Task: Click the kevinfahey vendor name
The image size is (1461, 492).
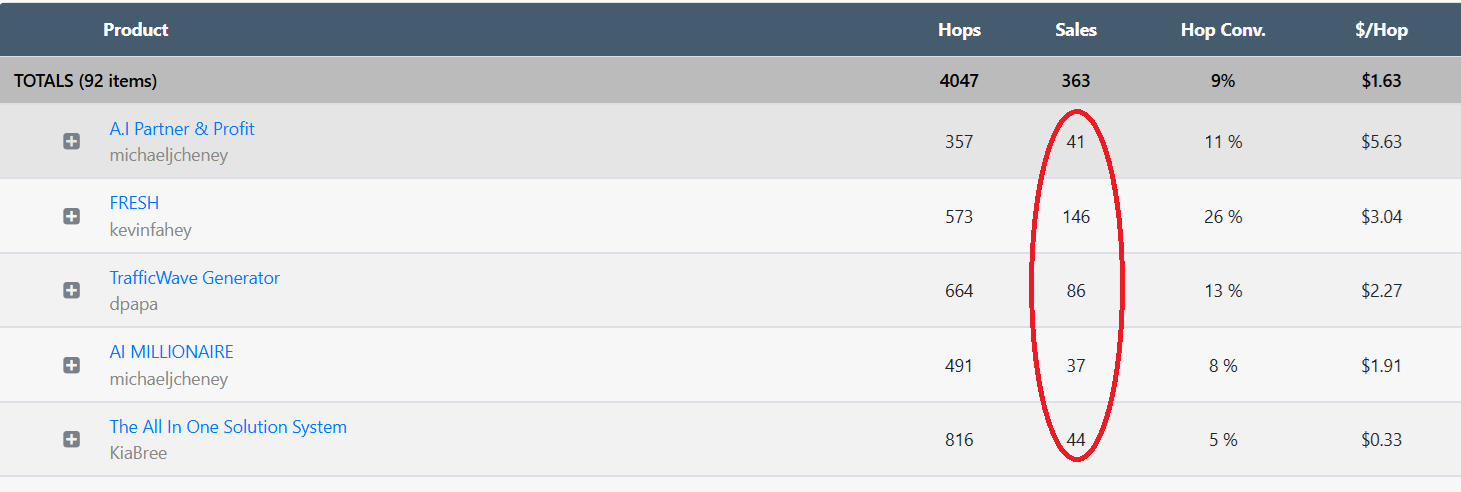Action: pos(150,230)
